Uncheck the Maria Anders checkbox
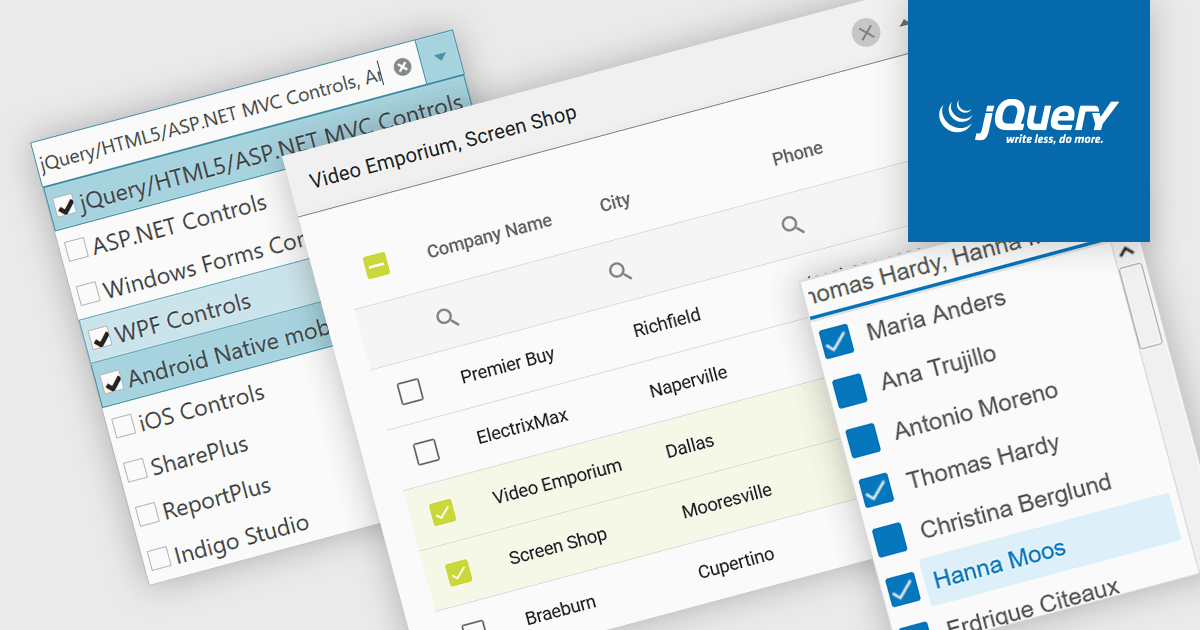1200x630 pixels. [x=836, y=341]
